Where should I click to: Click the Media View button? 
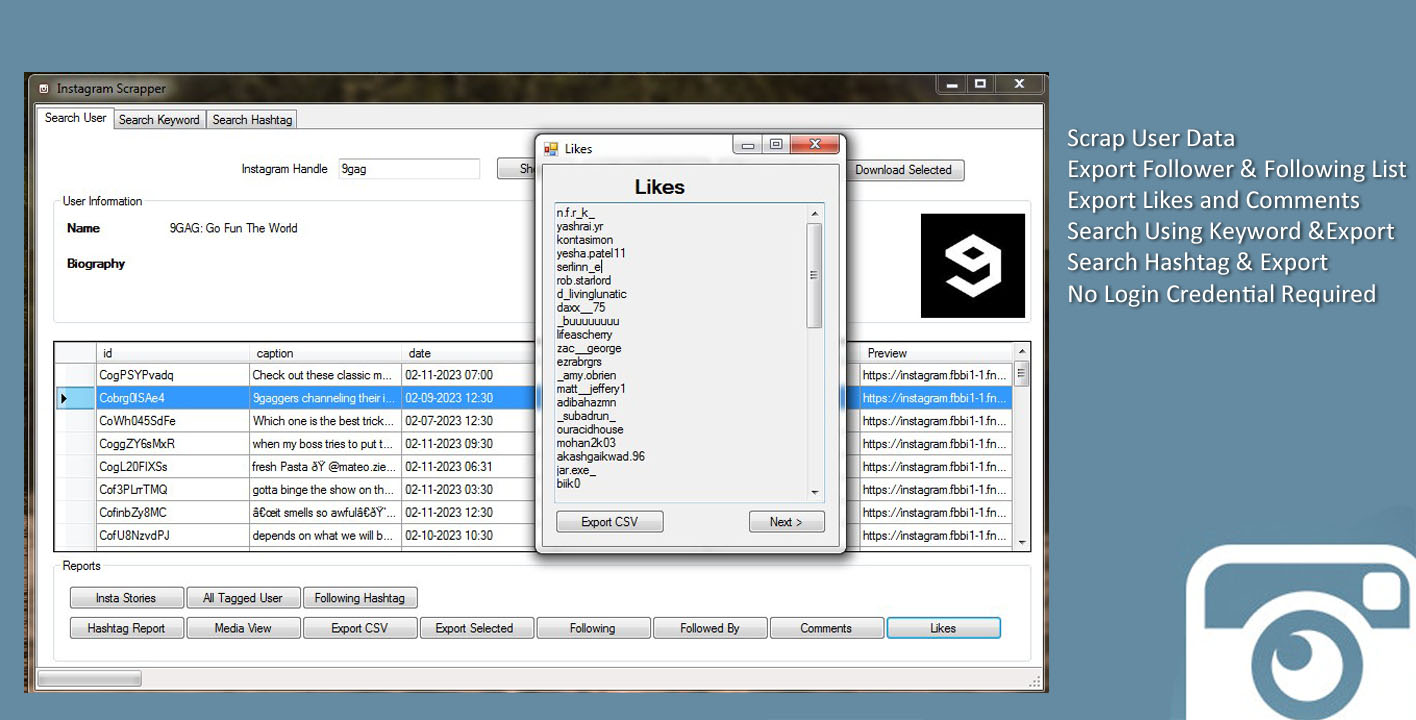coord(243,628)
